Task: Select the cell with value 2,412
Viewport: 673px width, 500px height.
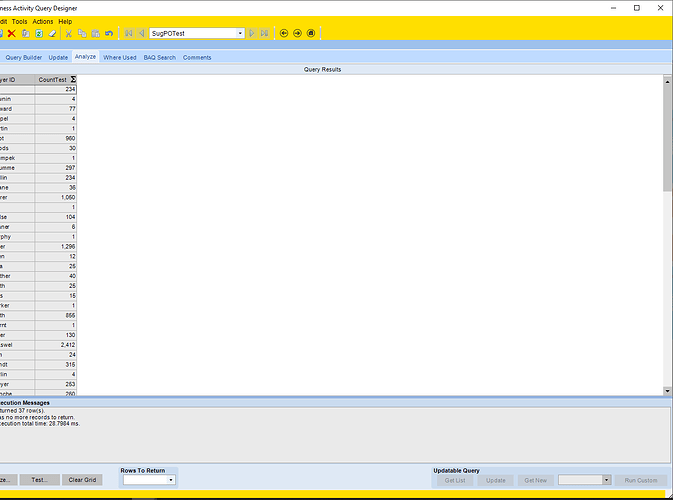Action: [x=56, y=345]
